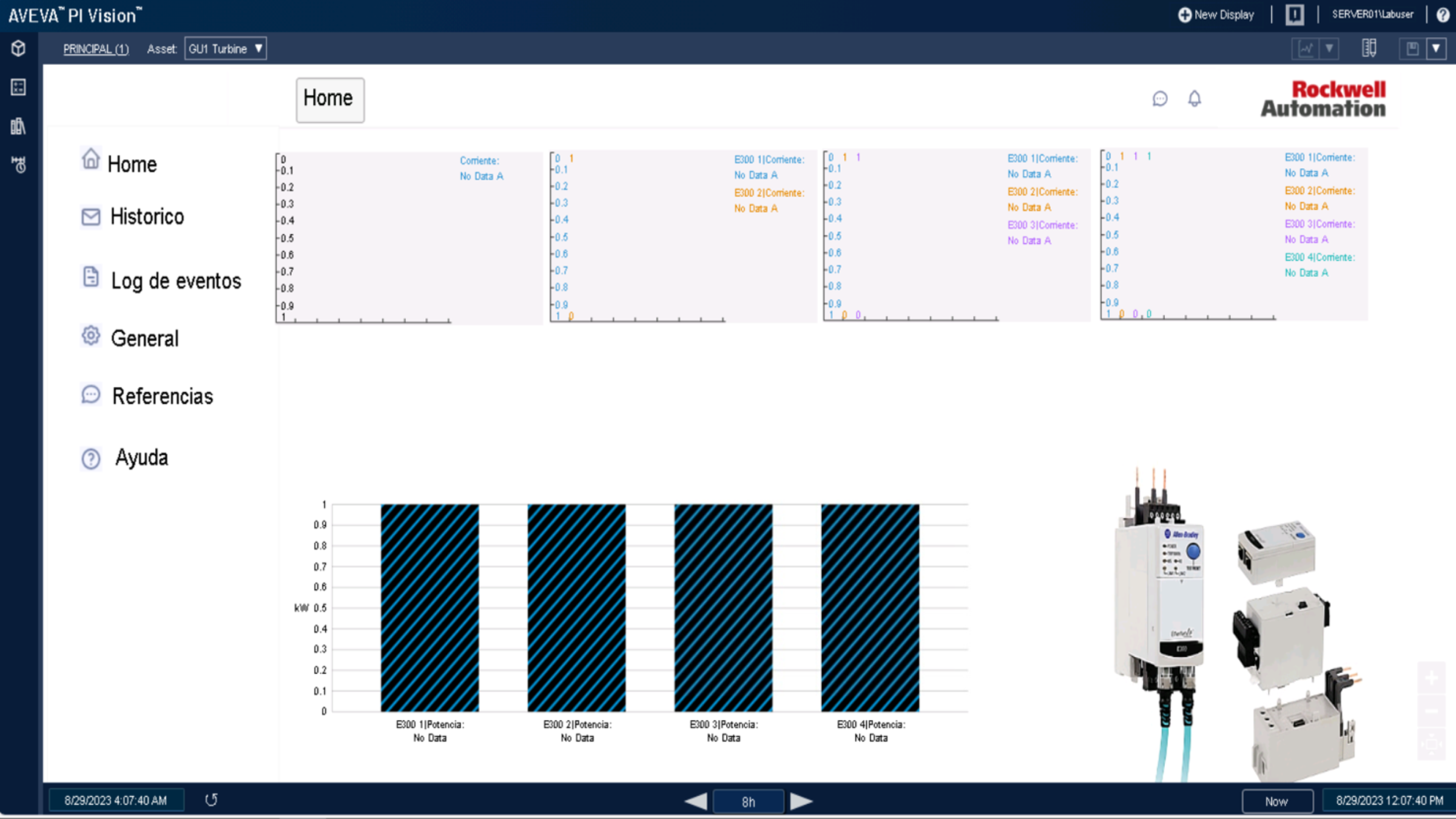Open the Attributes list icon in sidebar

(x=18, y=87)
